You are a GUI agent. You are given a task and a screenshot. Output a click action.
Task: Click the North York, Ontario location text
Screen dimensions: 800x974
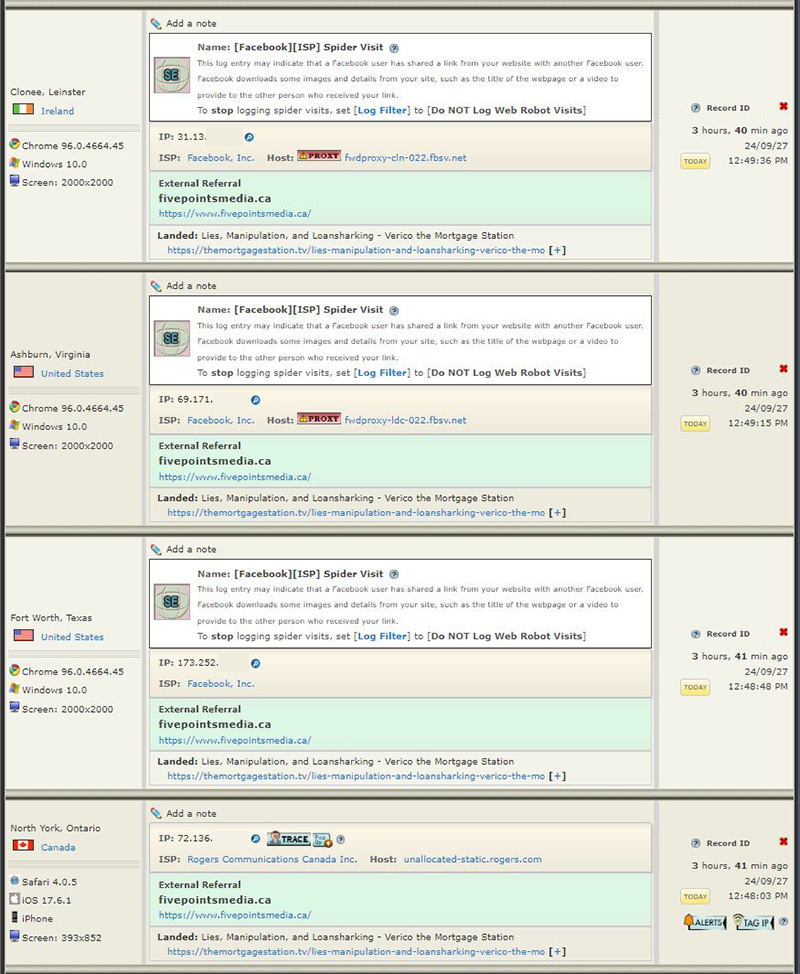tap(55, 829)
